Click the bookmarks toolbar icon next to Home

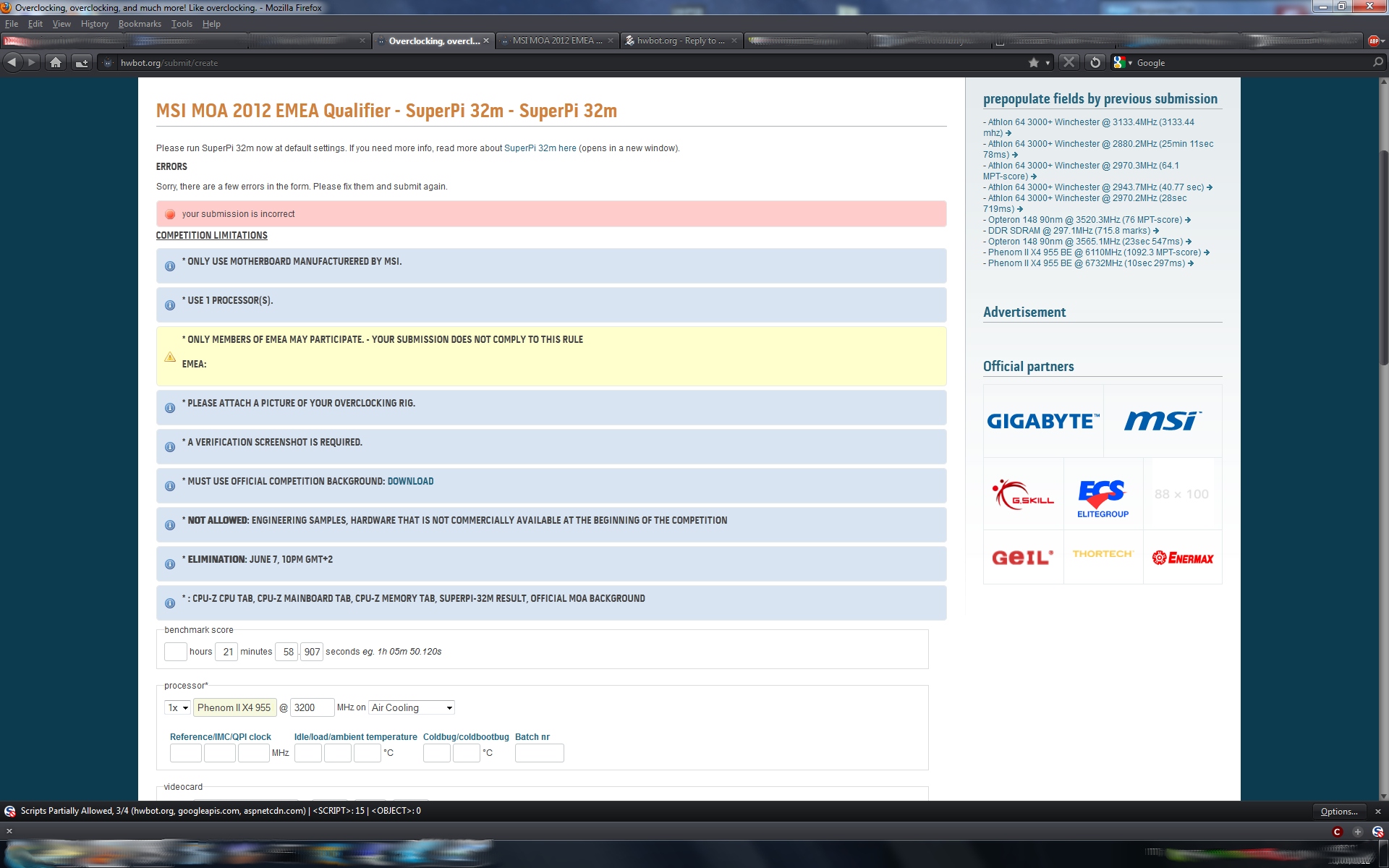point(82,62)
